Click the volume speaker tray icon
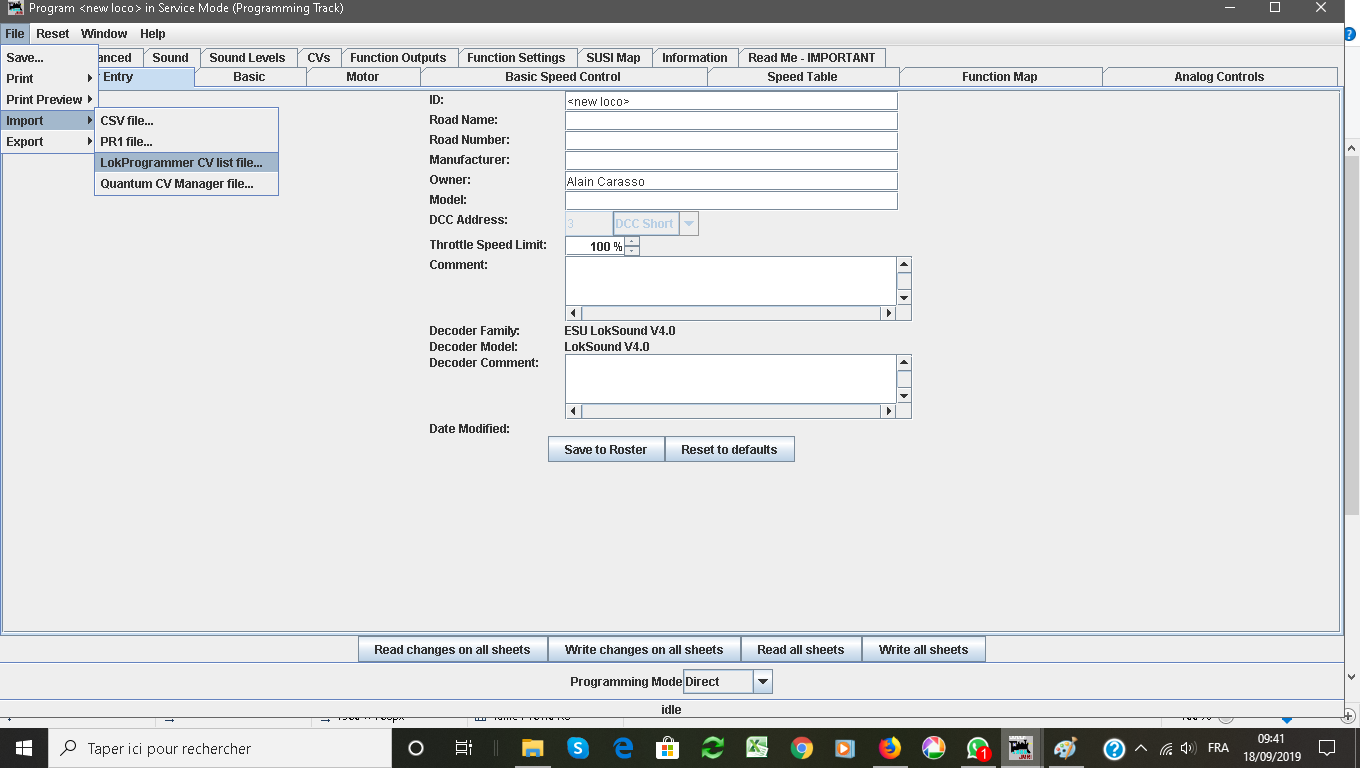The width and height of the screenshot is (1360, 768). coord(1188,748)
